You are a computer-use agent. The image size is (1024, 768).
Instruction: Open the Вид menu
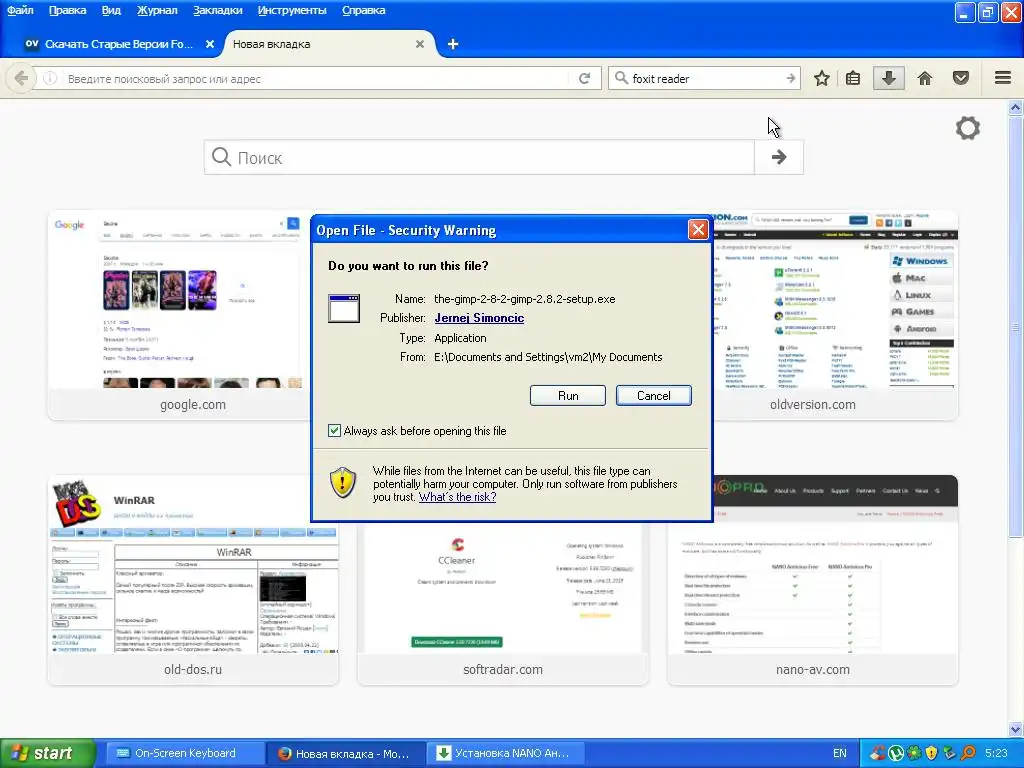111,10
